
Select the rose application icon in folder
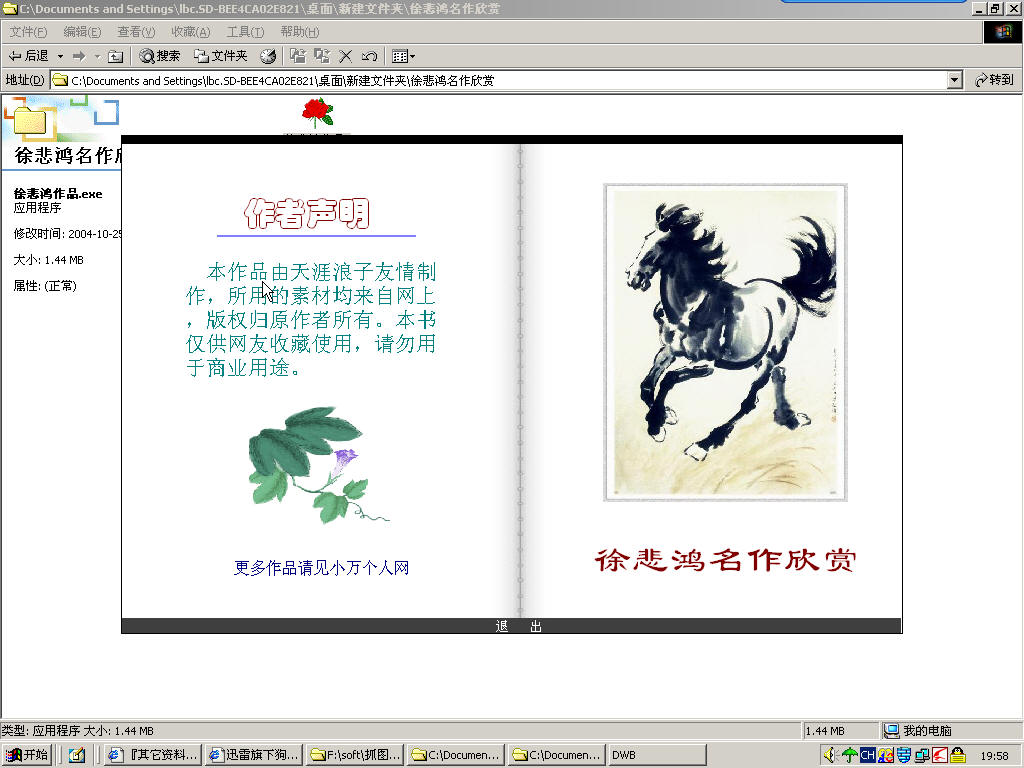click(317, 113)
